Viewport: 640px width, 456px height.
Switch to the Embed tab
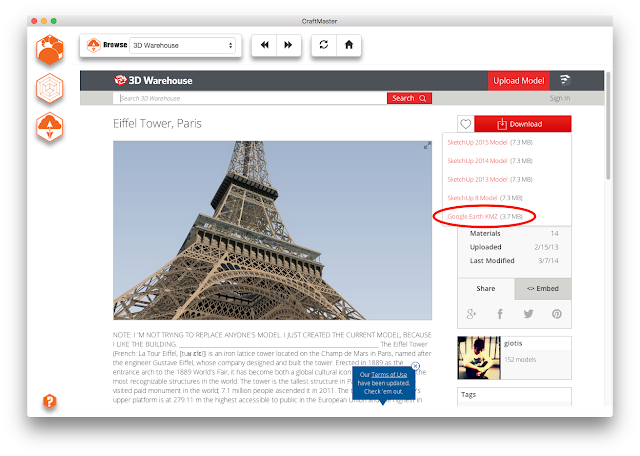pos(543,289)
